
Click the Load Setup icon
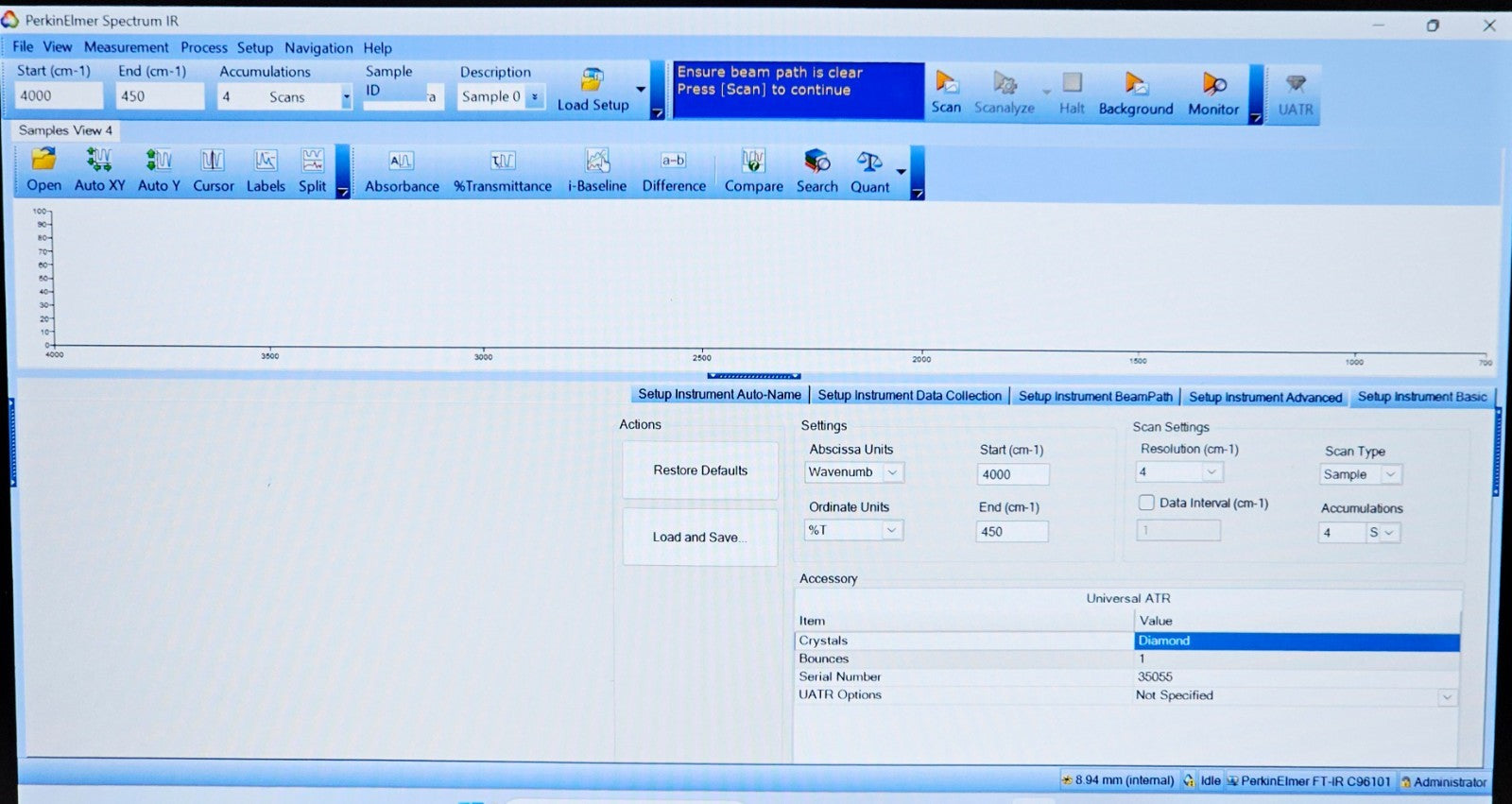(x=593, y=80)
